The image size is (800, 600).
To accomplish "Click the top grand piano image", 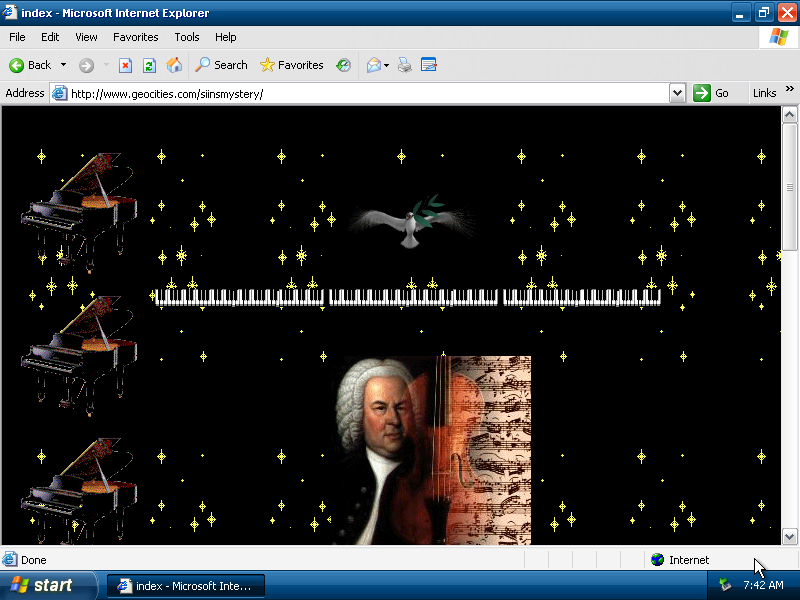I will tap(79, 211).
